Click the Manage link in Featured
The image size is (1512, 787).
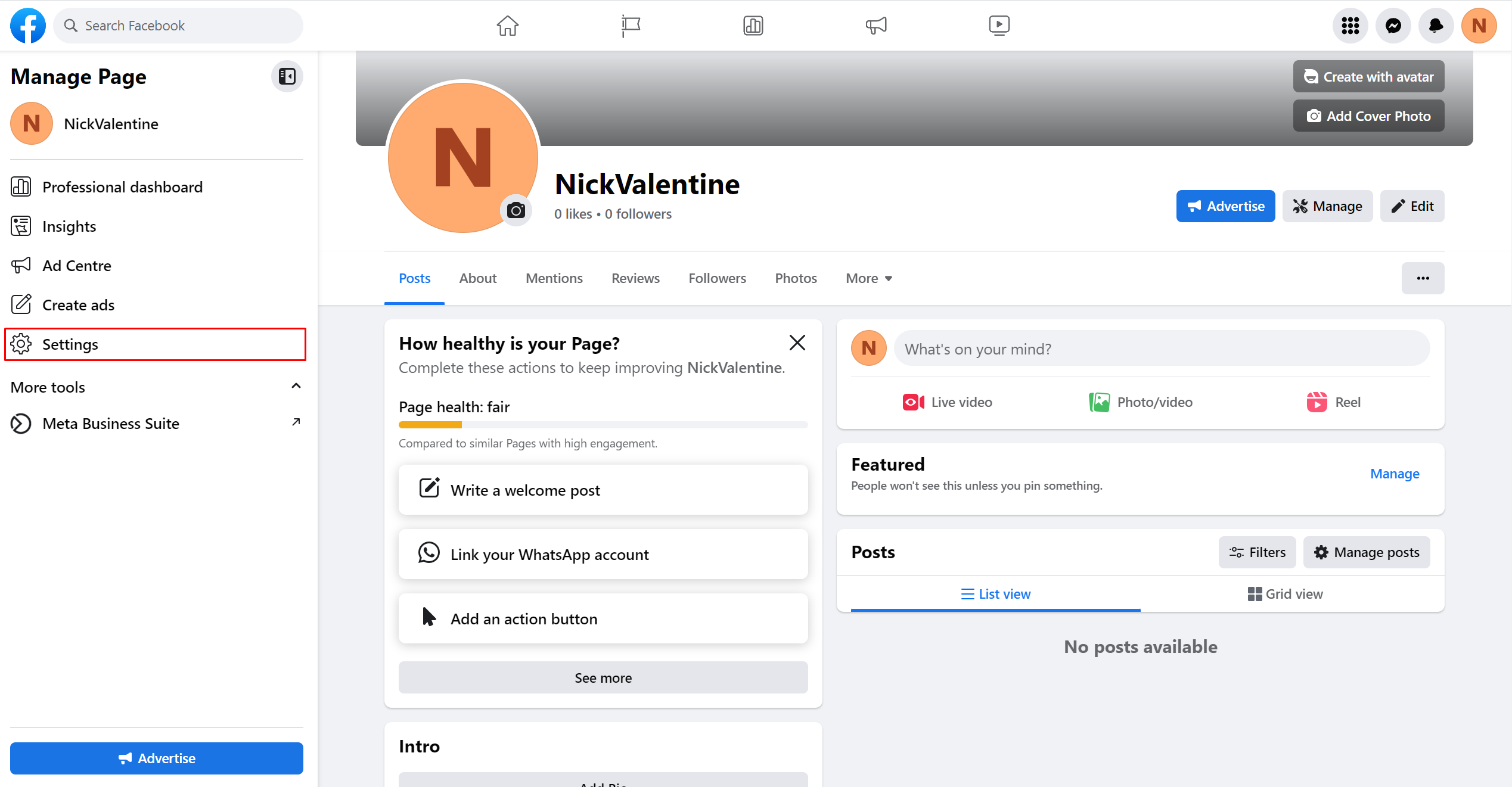pyautogui.click(x=1394, y=474)
